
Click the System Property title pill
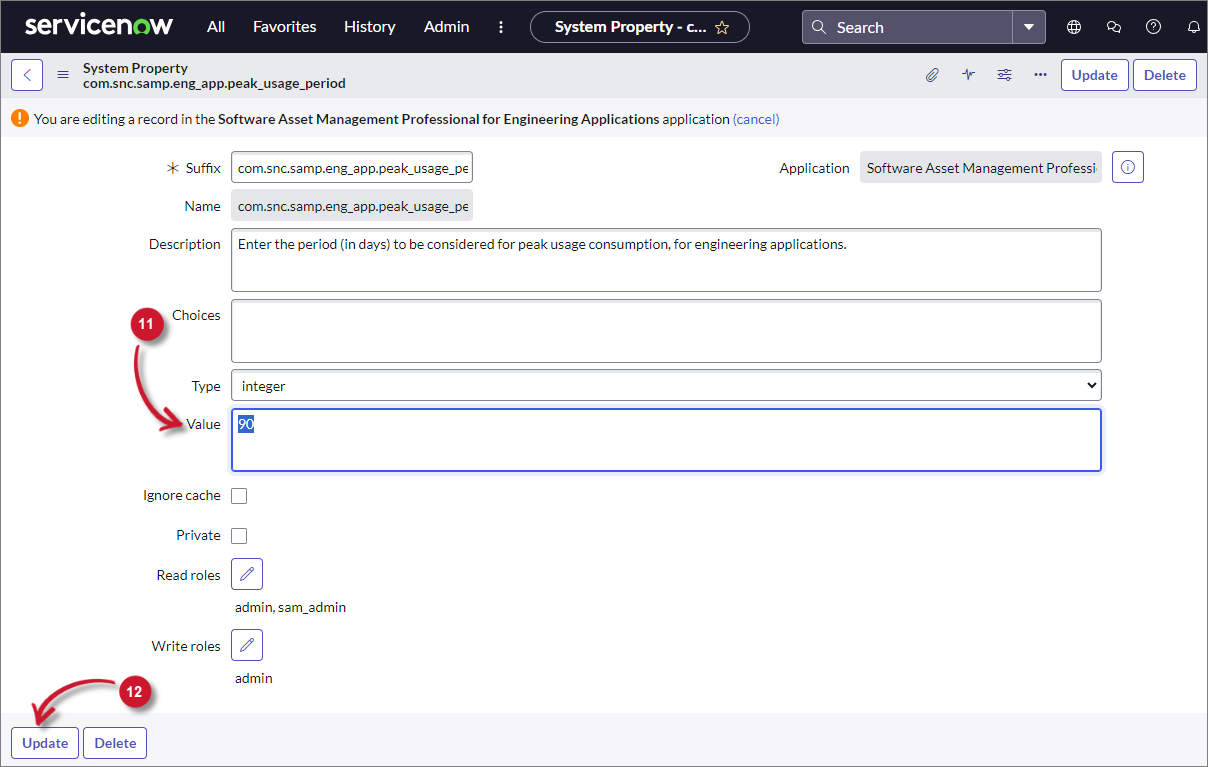pos(640,27)
